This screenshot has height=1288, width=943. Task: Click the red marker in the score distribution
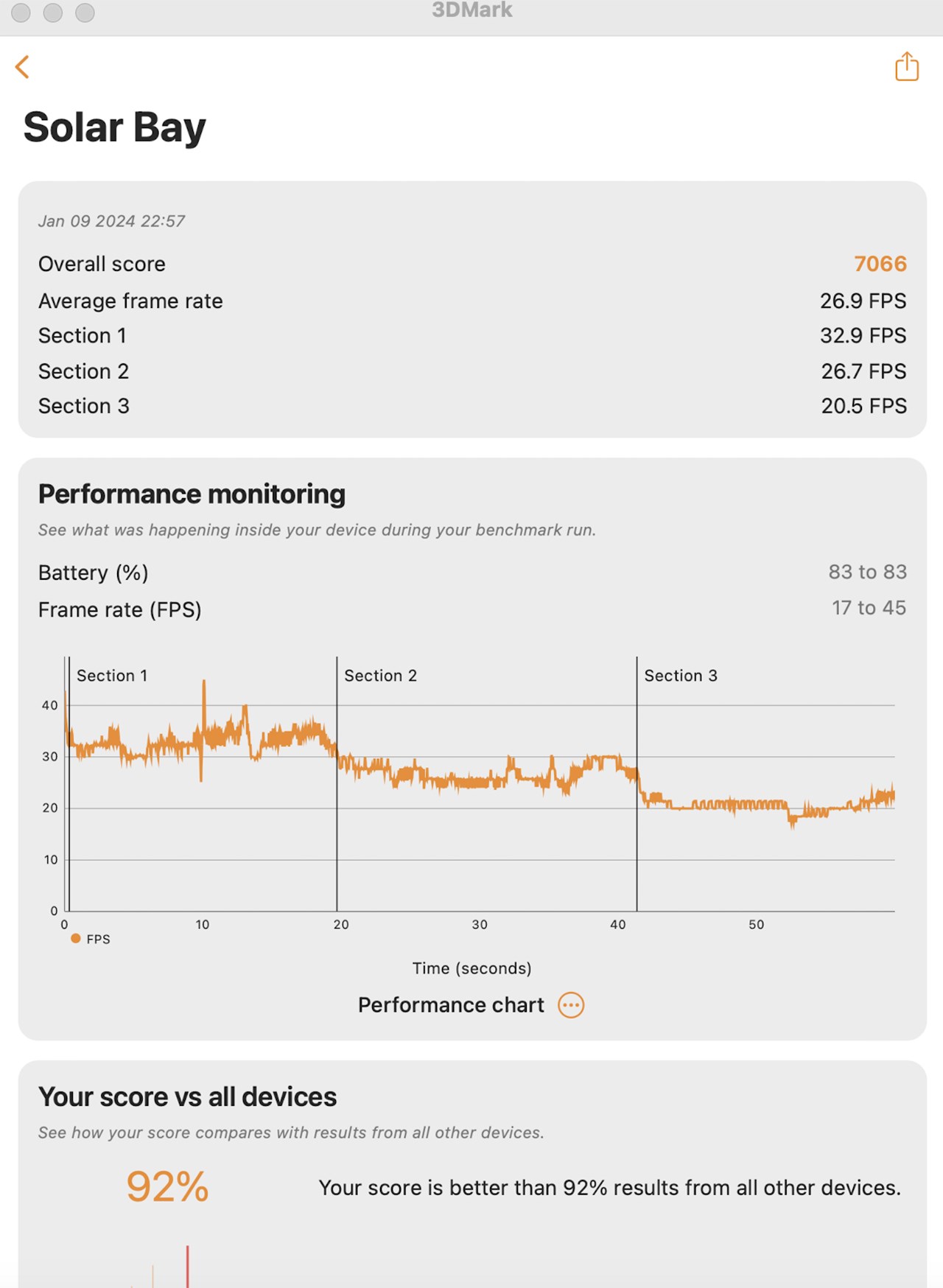[x=188, y=1267]
